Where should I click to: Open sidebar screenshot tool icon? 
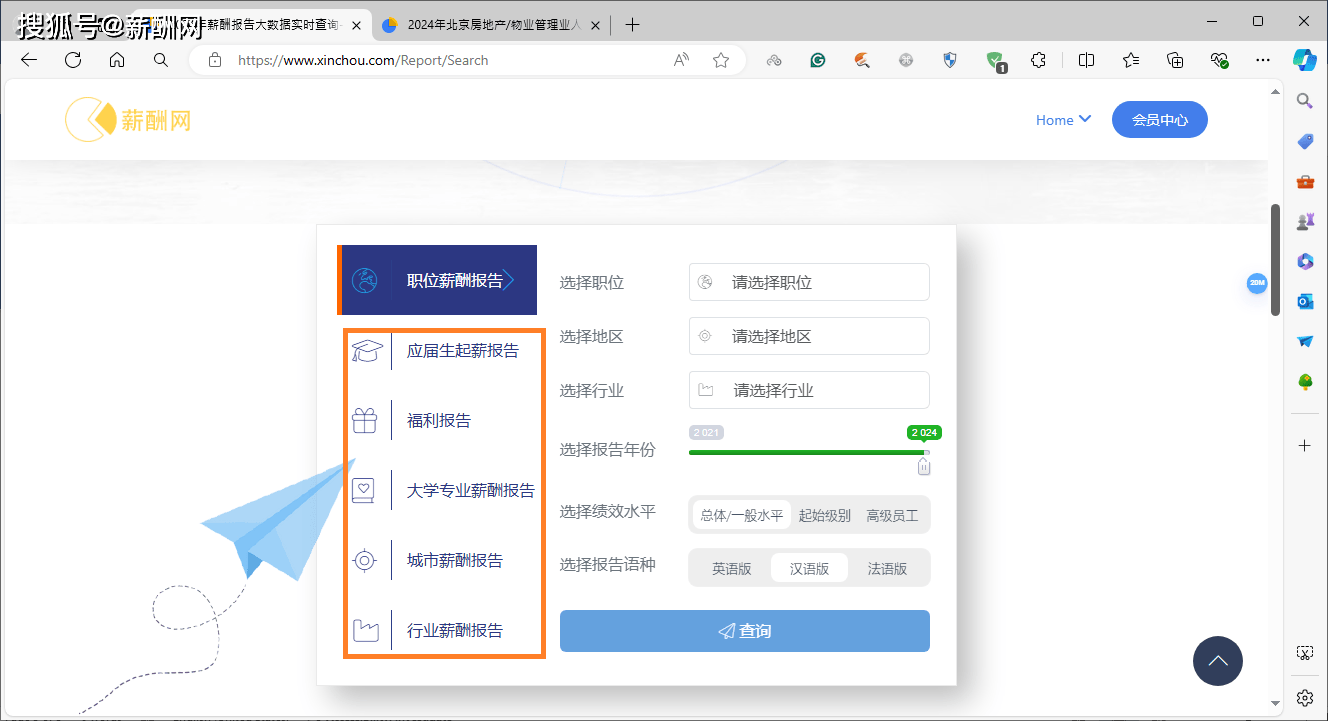pos(1305,652)
